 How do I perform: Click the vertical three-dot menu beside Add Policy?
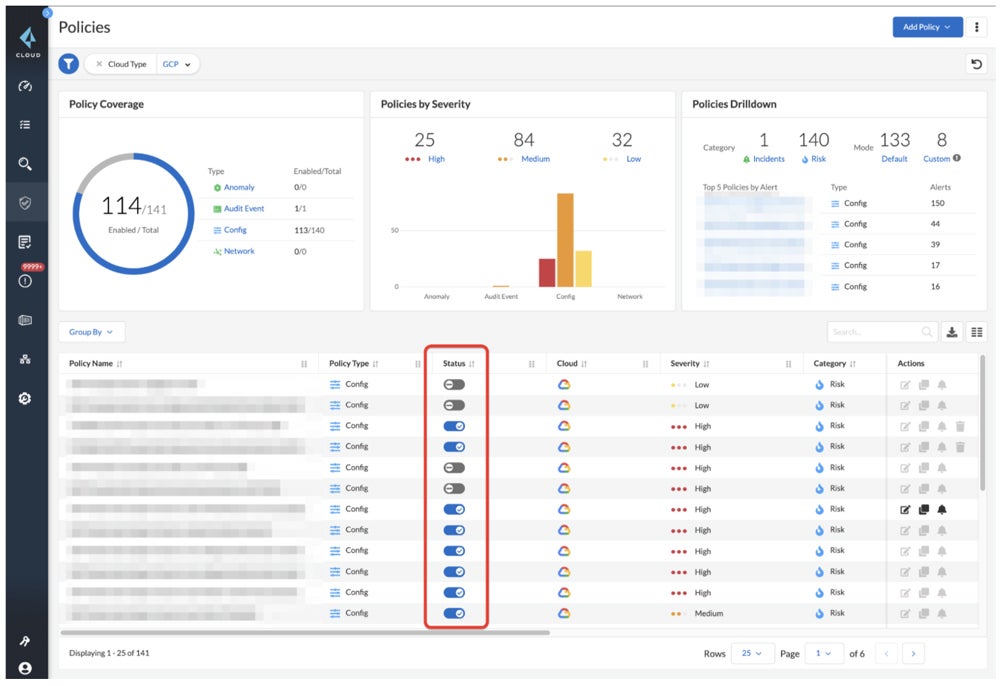(x=977, y=27)
